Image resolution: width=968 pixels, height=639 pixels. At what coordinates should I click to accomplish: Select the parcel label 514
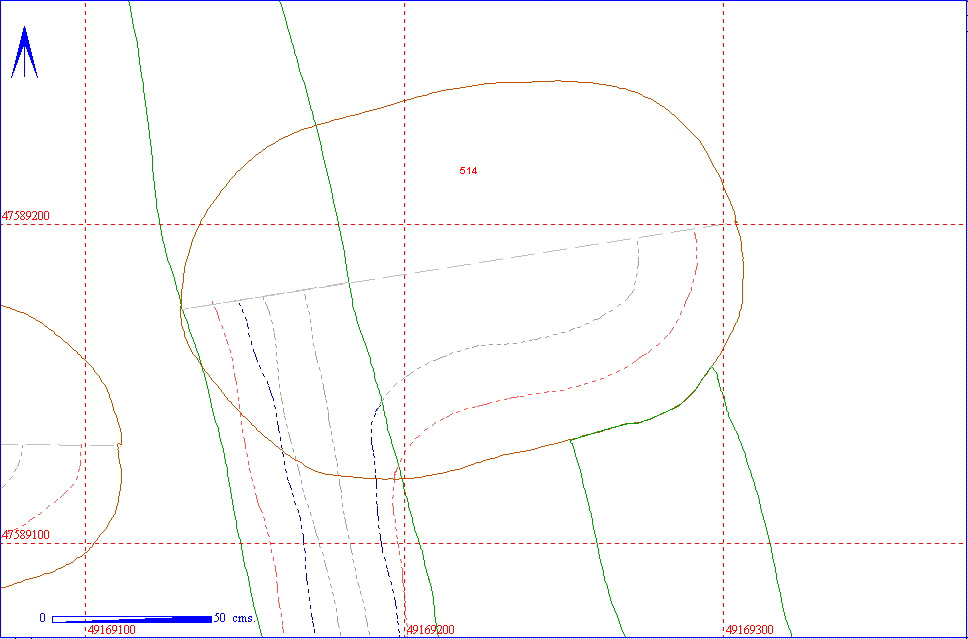(x=468, y=170)
